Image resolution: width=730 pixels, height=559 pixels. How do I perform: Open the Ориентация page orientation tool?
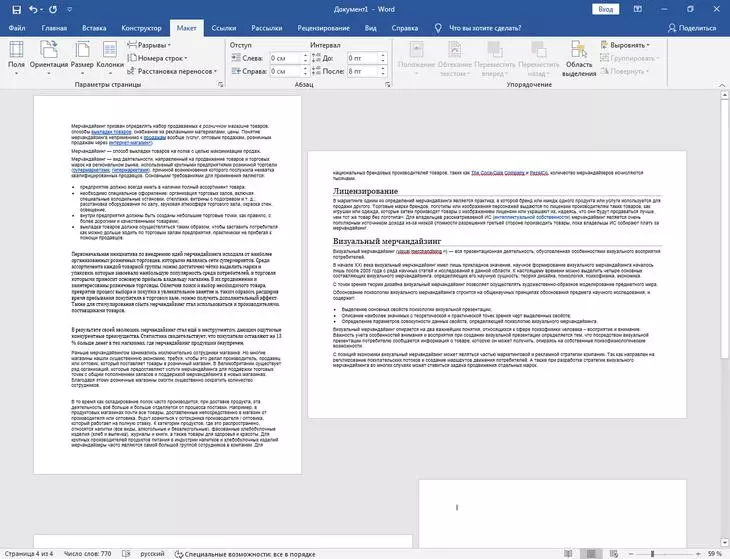pos(49,58)
